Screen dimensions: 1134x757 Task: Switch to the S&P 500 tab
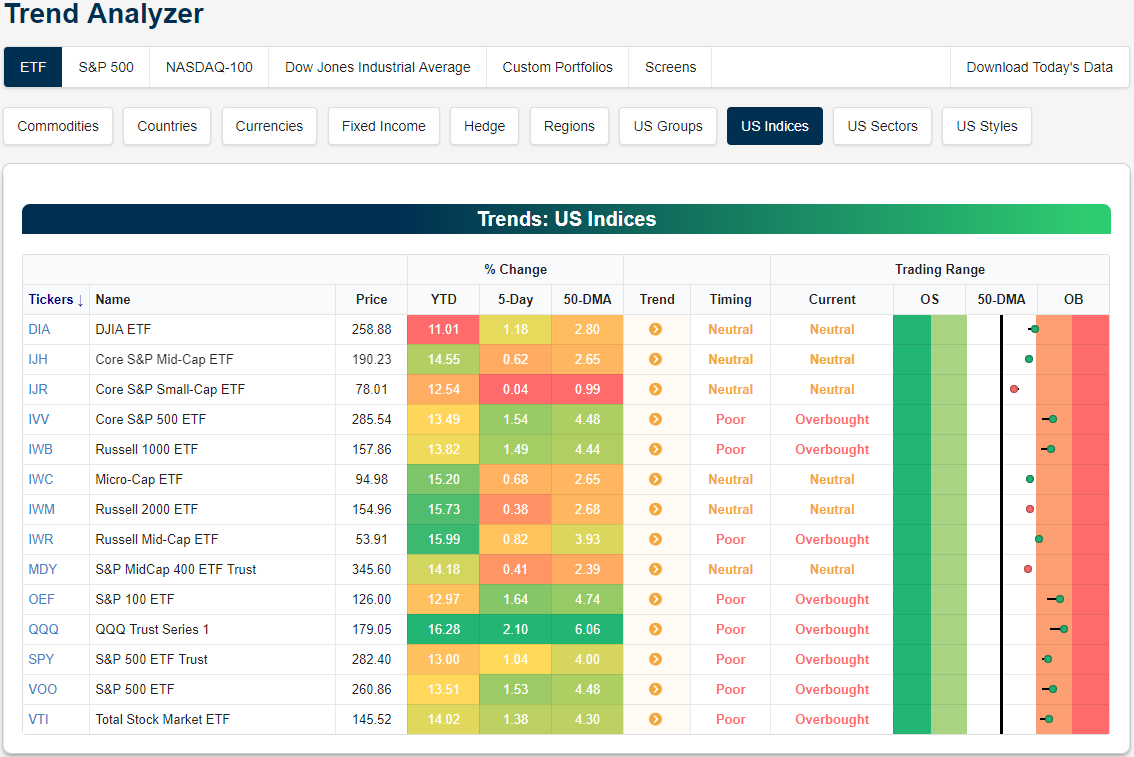tap(106, 67)
